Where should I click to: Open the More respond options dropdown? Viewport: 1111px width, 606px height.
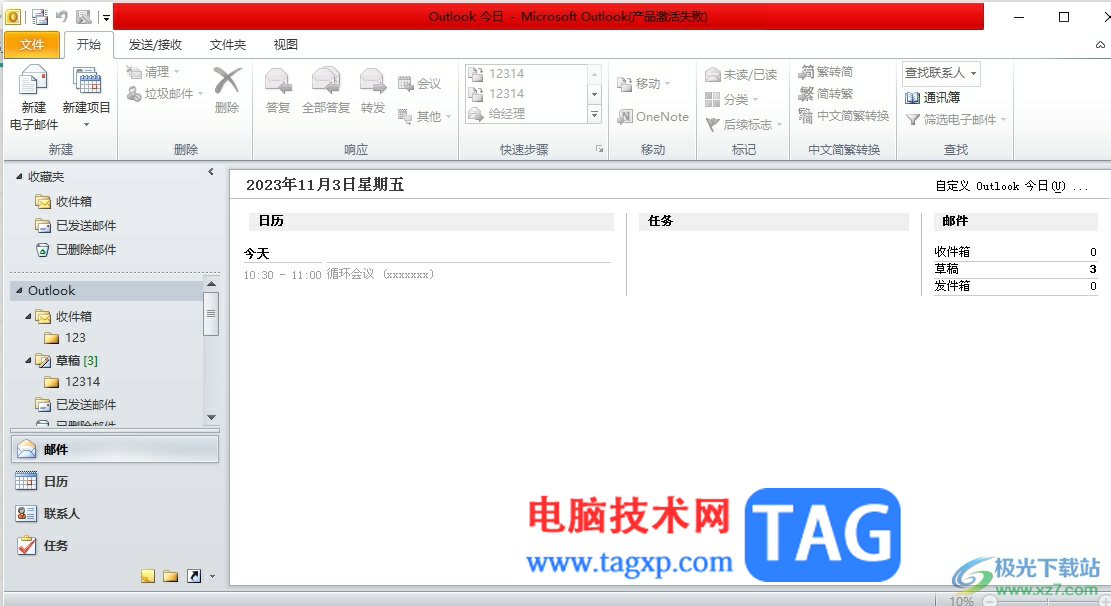(424, 116)
